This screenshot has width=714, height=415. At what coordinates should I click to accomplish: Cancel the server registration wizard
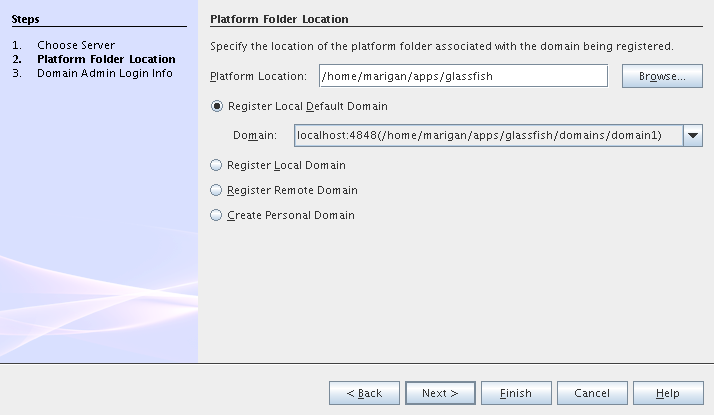[592, 393]
